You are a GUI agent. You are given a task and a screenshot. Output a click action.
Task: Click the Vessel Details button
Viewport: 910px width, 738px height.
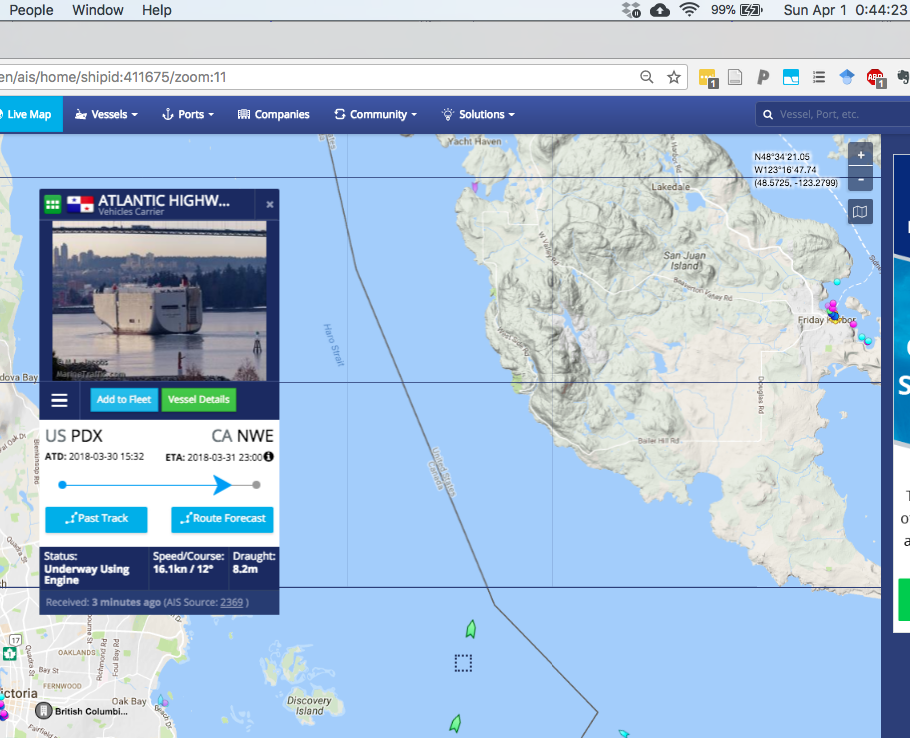(198, 400)
